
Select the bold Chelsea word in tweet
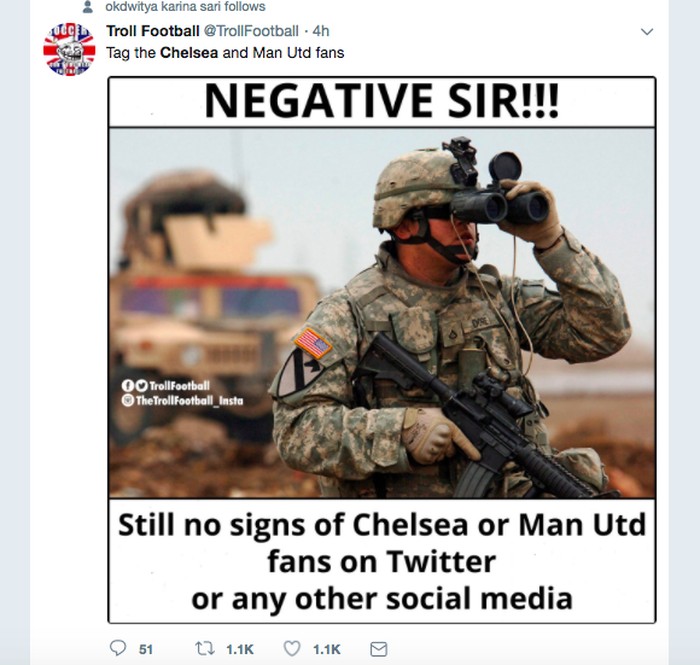coord(189,53)
